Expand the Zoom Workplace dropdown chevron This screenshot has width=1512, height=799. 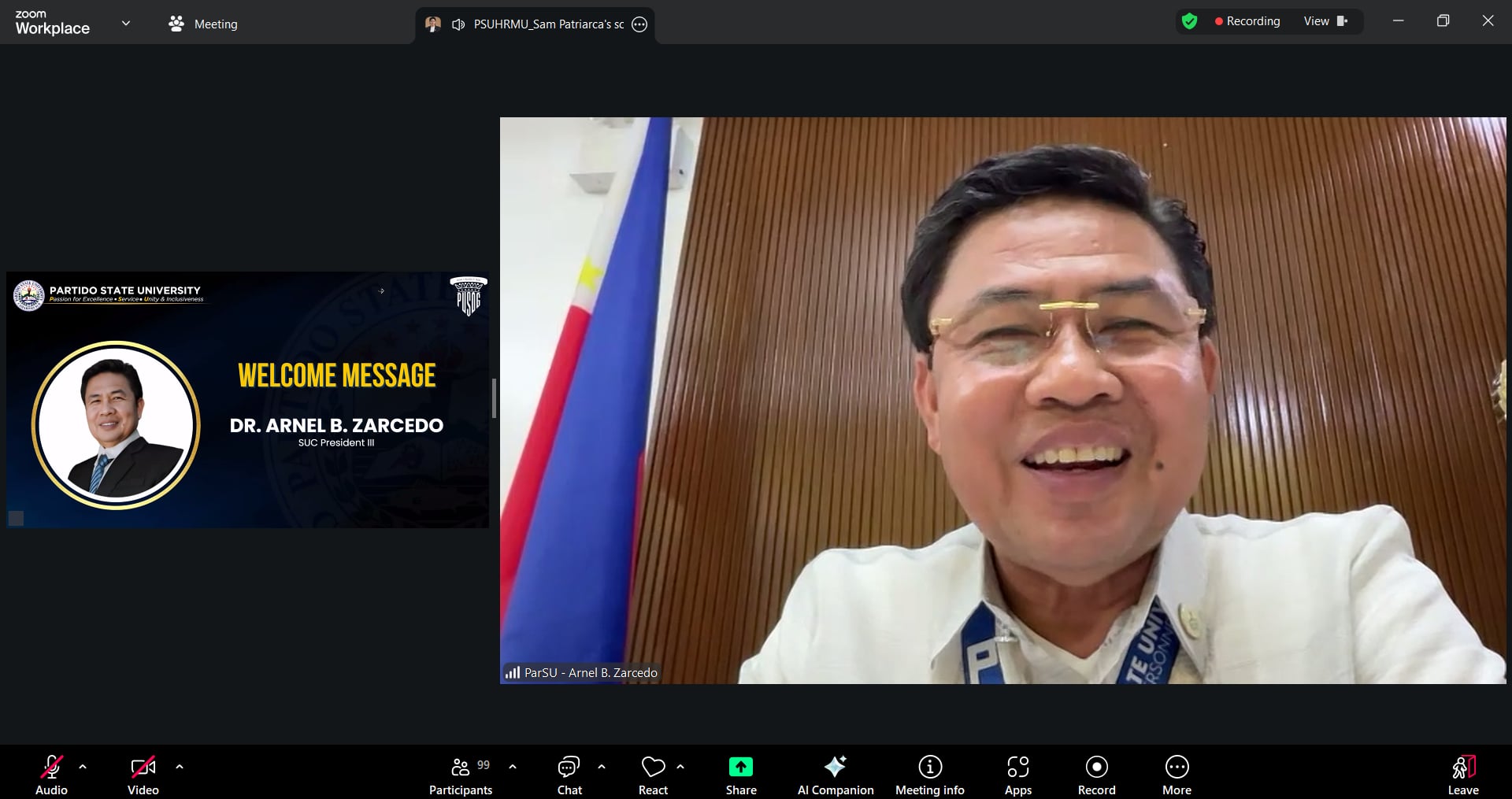pos(126,24)
